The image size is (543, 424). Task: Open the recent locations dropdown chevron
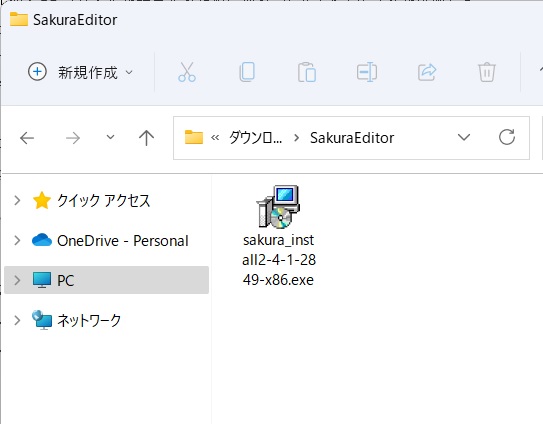coord(110,138)
